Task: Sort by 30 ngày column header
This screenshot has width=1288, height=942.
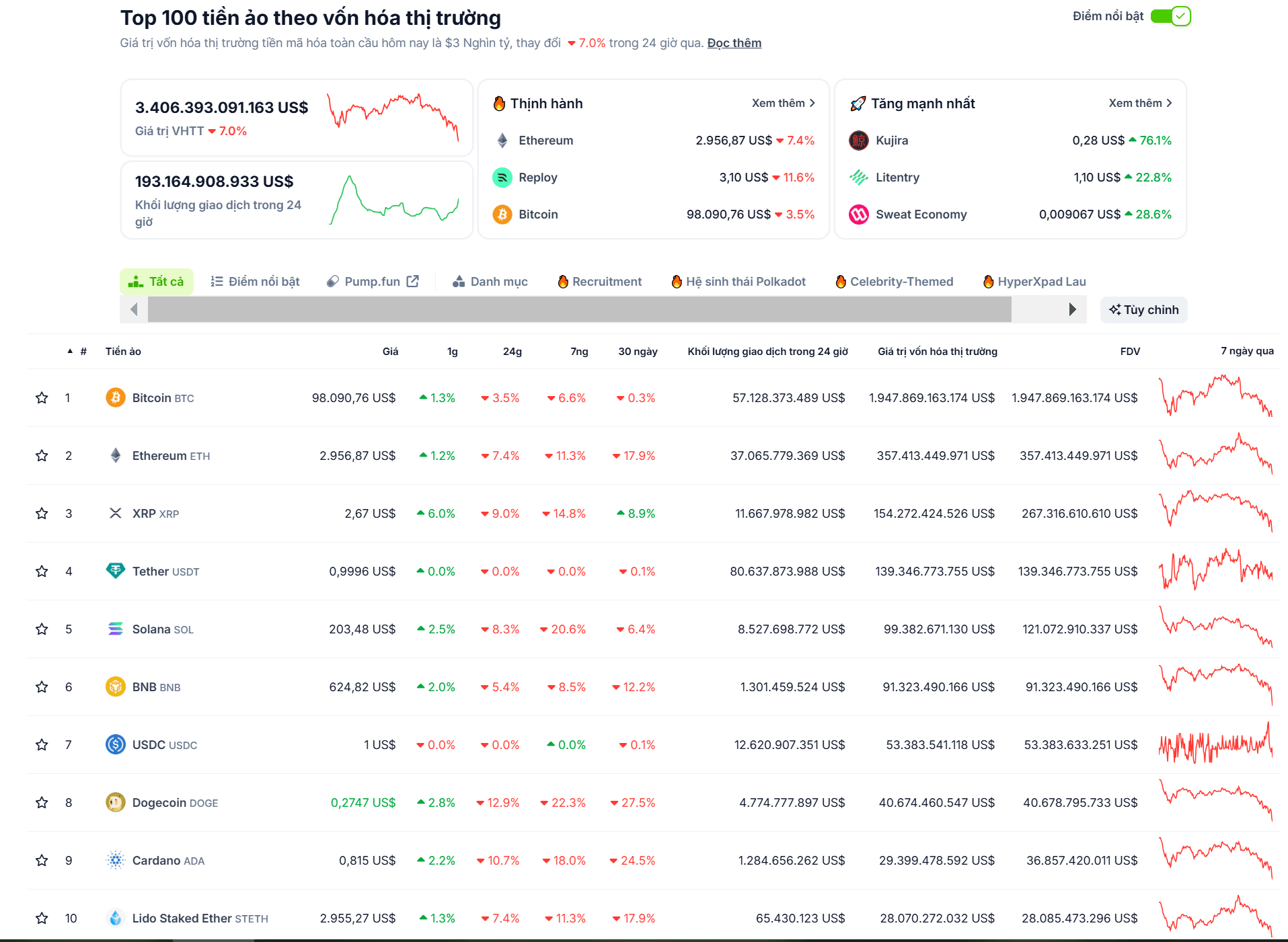Action: [x=638, y=351]
